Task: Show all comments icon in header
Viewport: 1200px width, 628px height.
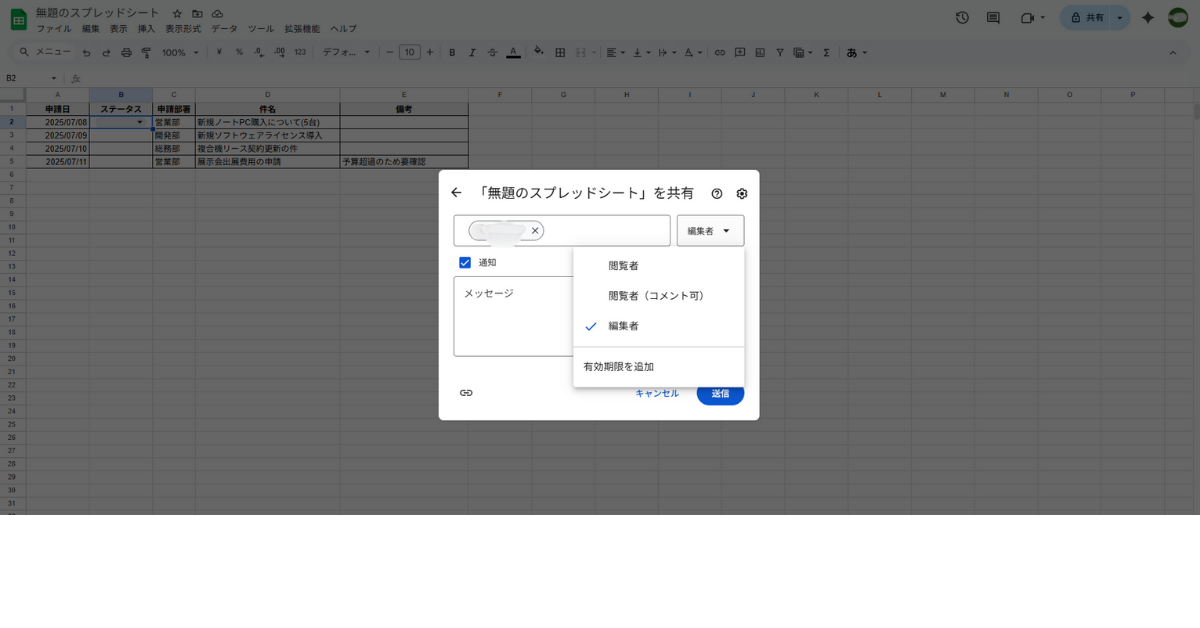Action: click(x=993, y=18)
